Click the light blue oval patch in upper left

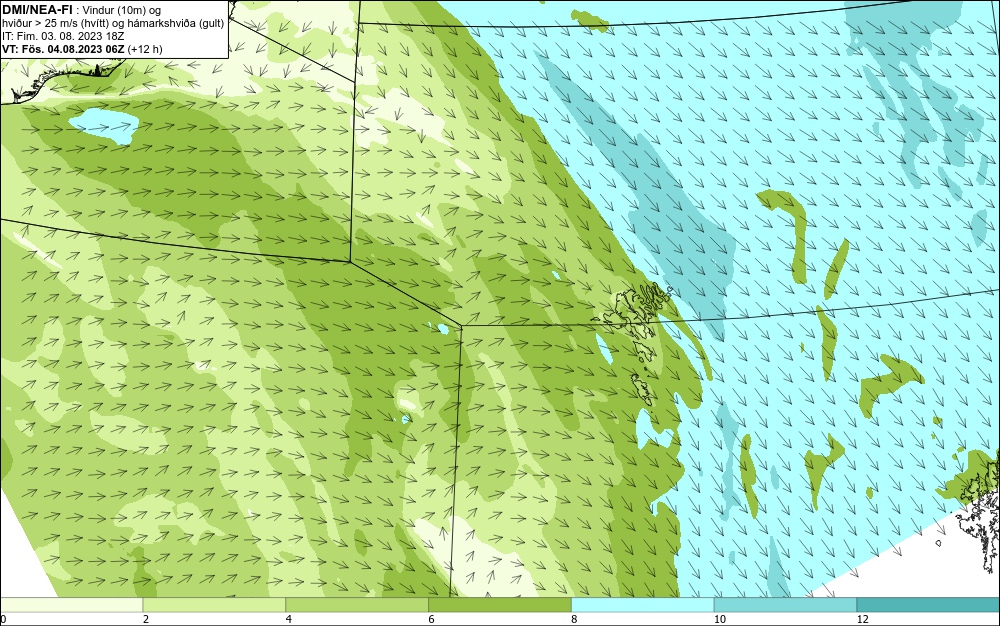(104, 125)
